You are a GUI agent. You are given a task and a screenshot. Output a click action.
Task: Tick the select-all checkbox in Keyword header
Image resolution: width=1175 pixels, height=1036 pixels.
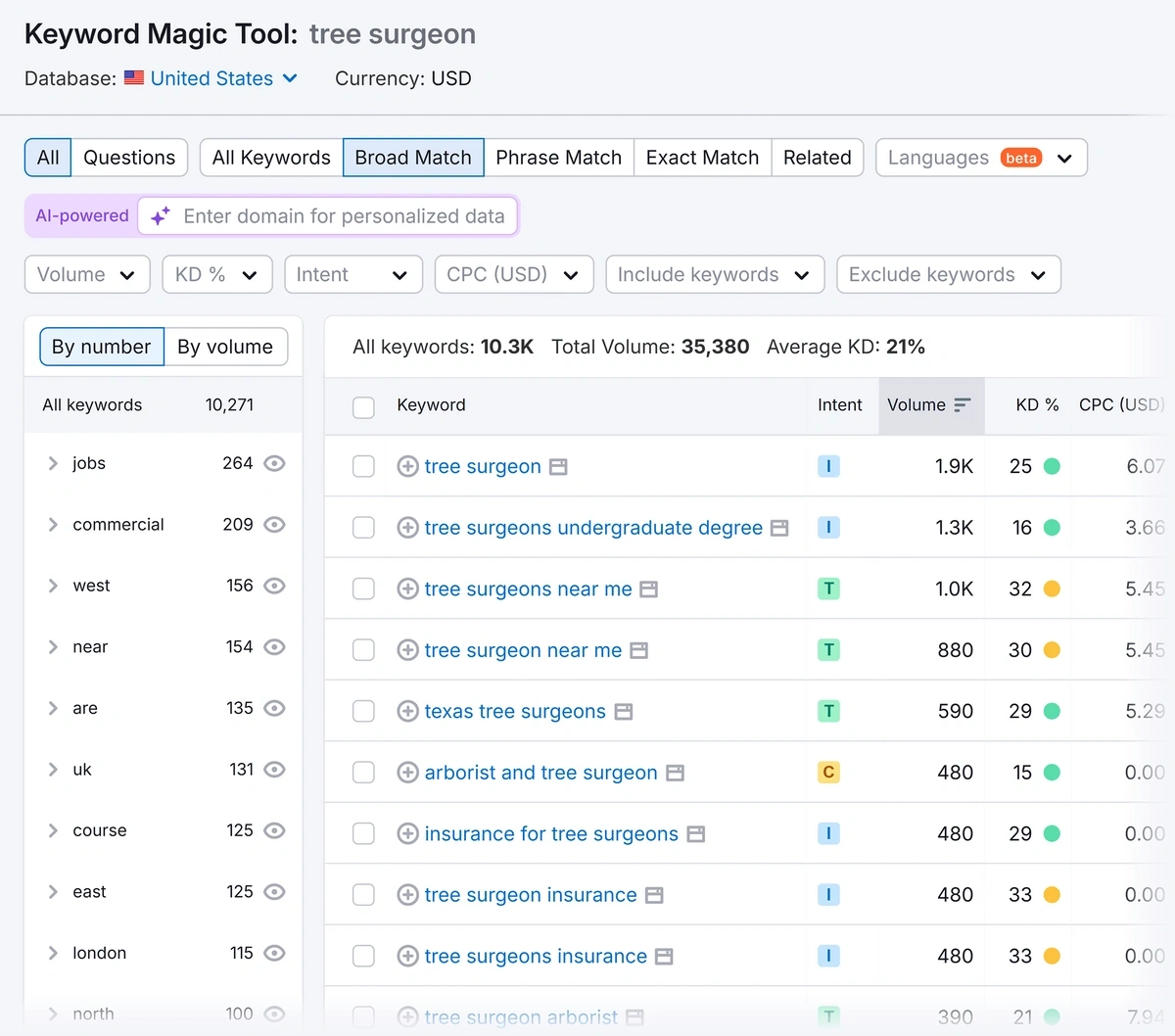click(363, 407)
